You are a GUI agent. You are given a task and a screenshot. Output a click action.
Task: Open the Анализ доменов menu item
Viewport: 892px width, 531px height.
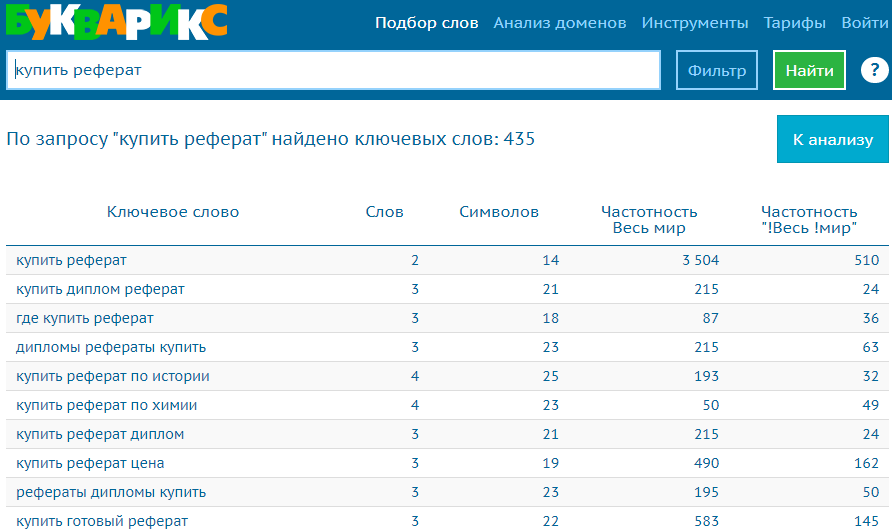pyautogui.click(x=560, y=23)
